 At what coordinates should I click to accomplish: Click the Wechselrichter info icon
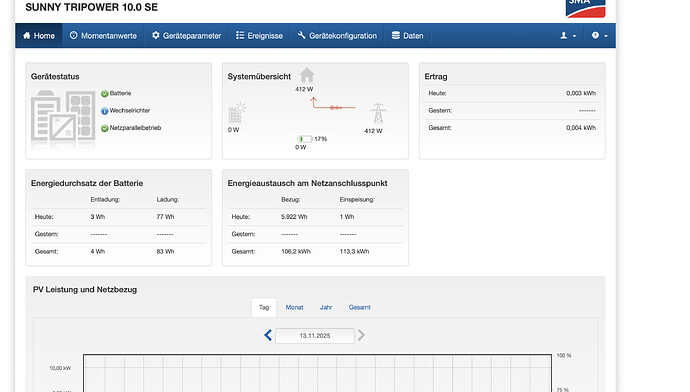[105, 111]
